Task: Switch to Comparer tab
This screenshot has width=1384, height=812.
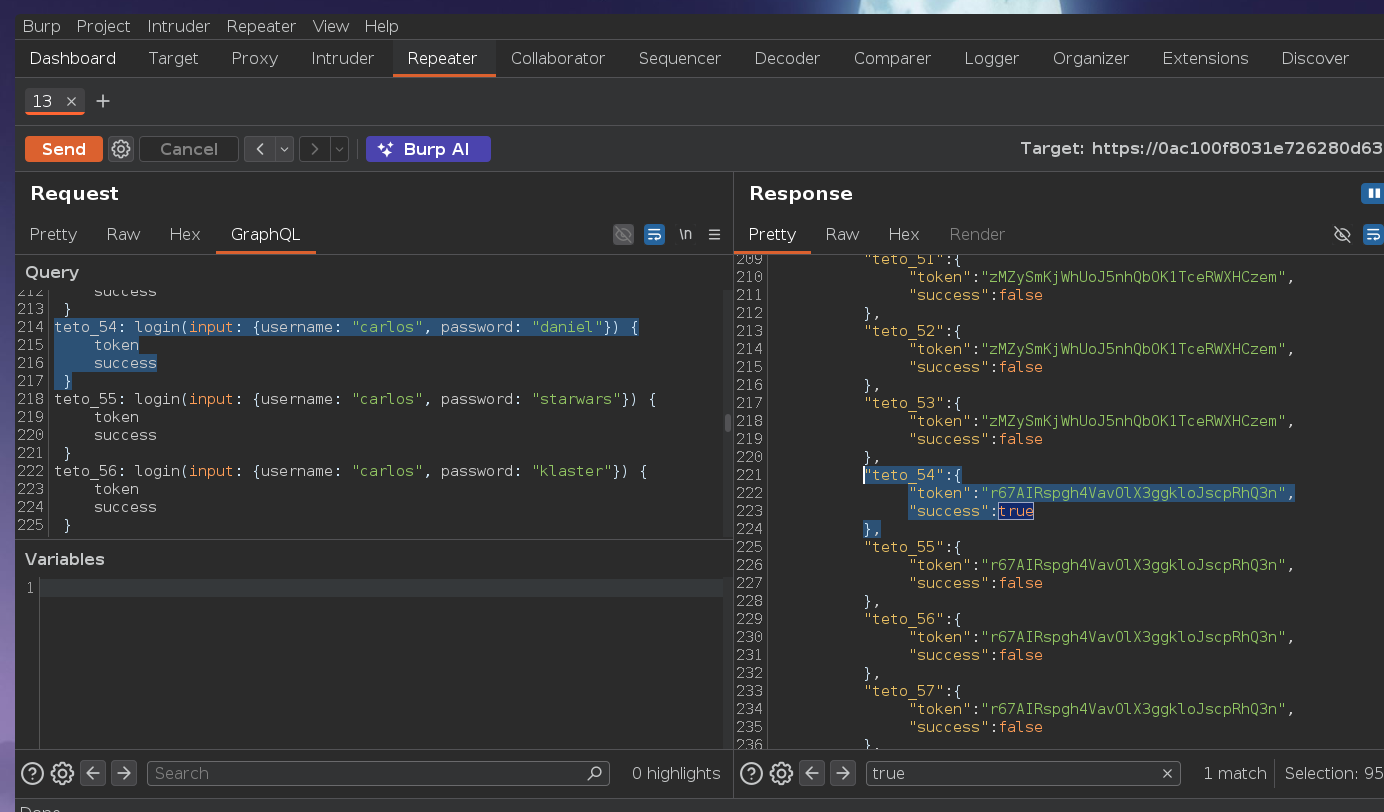Action: click(892, 58)
